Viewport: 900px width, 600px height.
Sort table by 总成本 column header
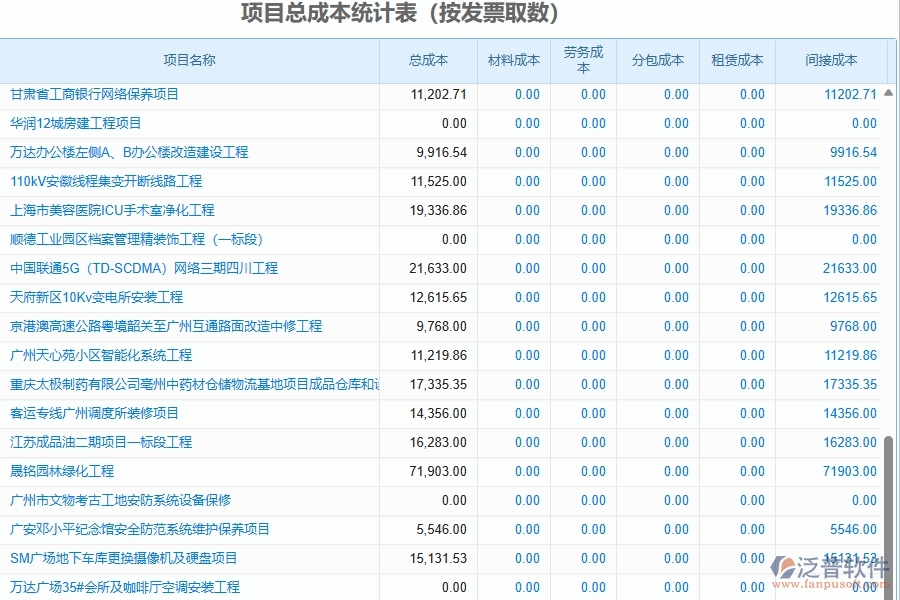[x=430, y=60]
